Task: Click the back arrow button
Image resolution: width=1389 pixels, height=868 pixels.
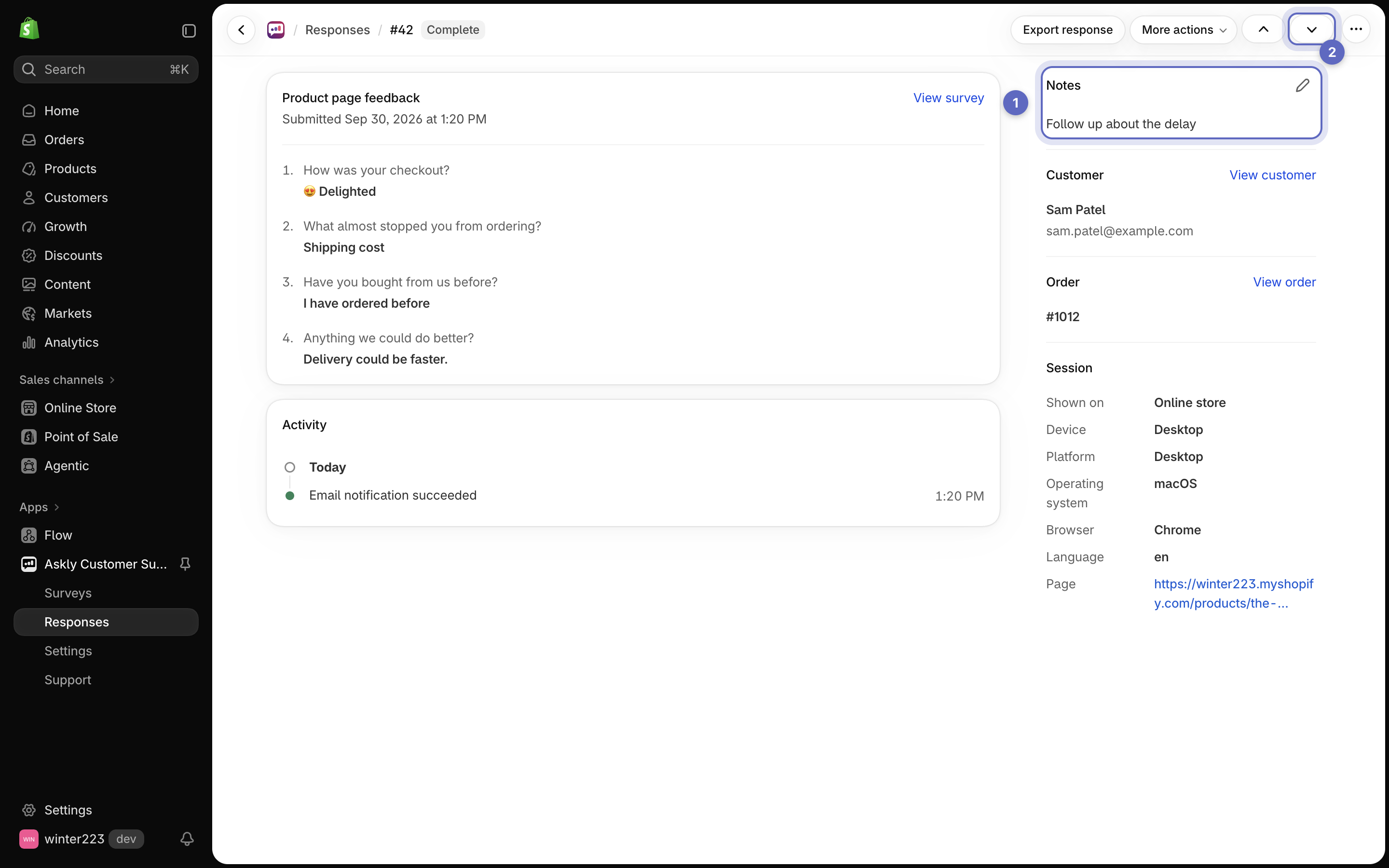Action: tap(241, 30)
